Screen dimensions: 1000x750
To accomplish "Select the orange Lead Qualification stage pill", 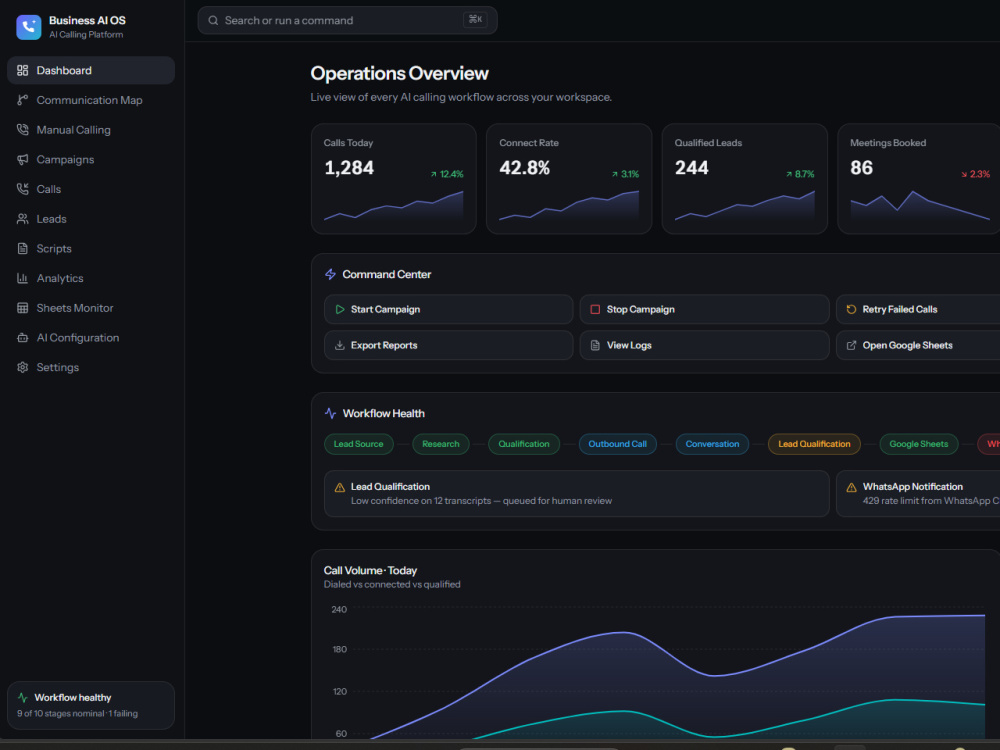I will tap(814, 444).
